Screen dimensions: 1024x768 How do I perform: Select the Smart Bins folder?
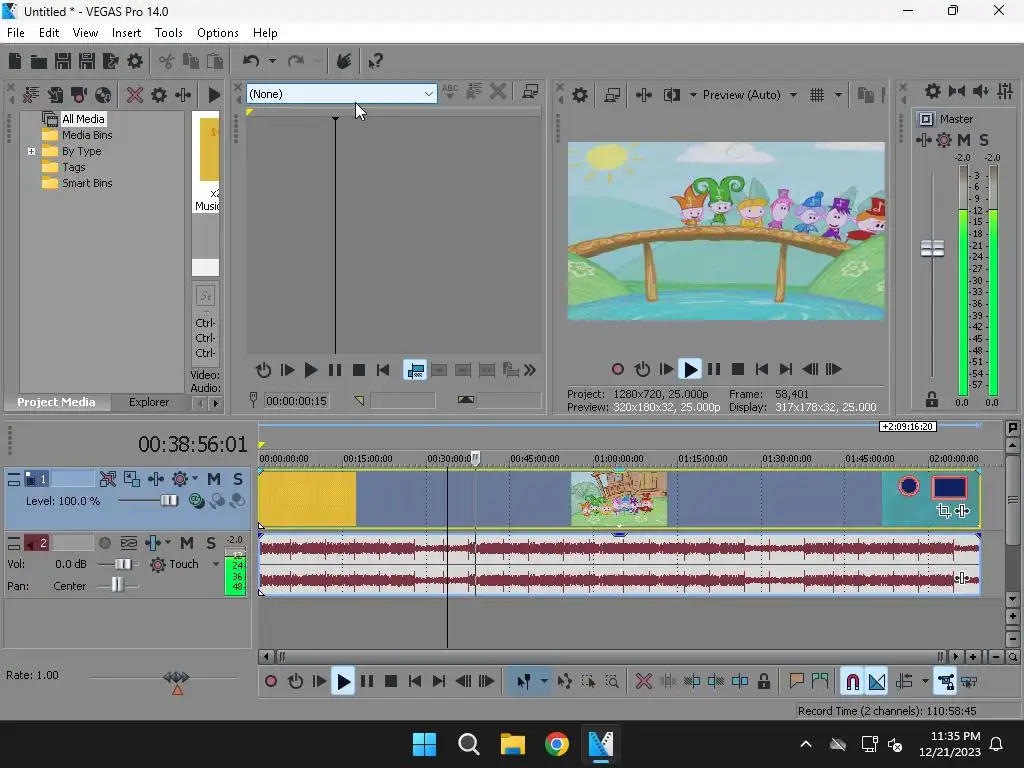click(x=87, y=183)
